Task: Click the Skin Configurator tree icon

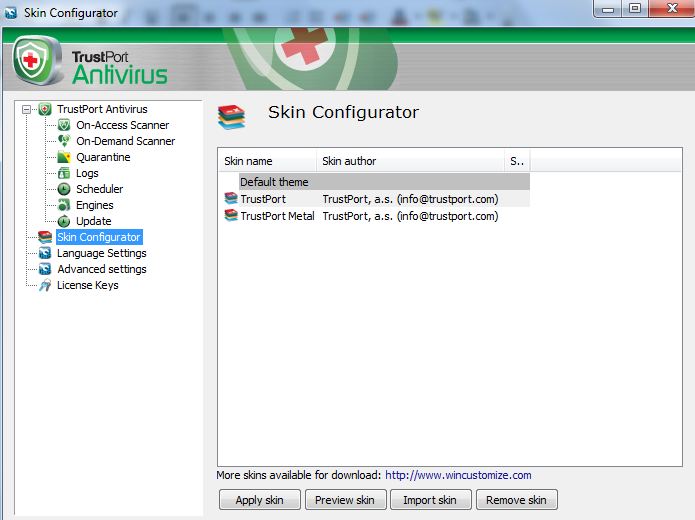Action: [45, 237]
